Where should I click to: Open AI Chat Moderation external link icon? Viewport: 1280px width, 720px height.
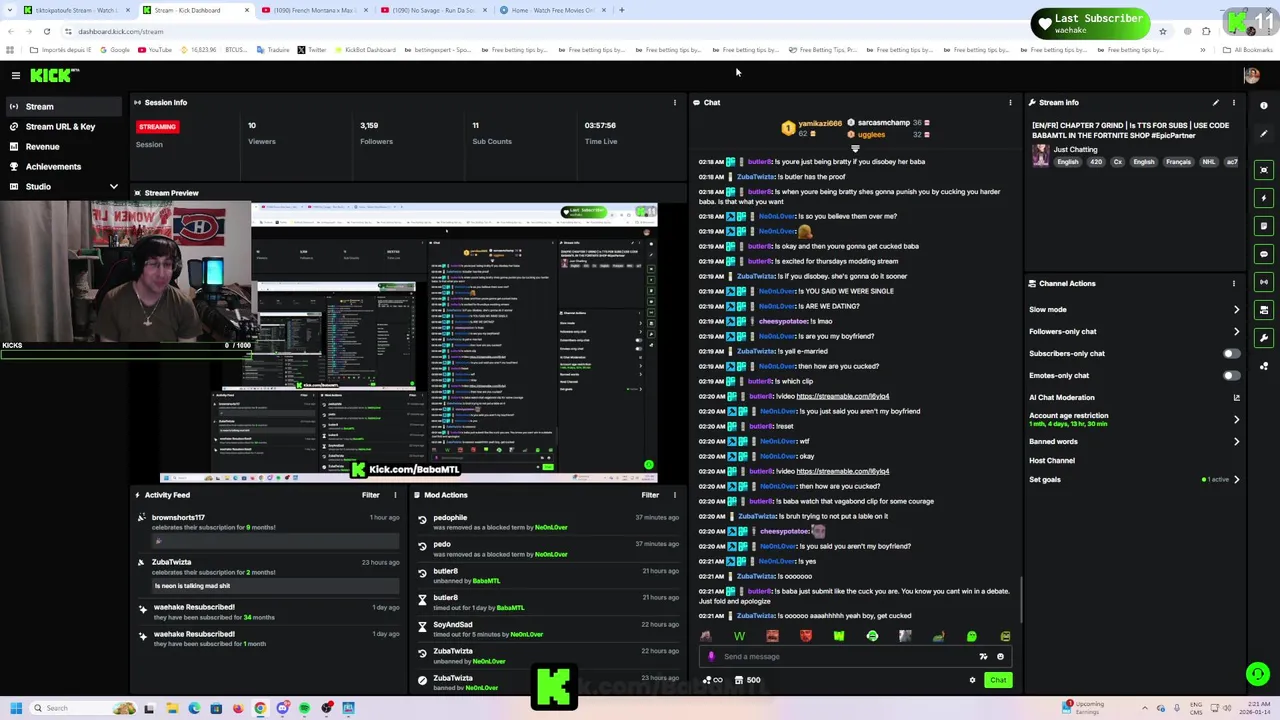coord(1236,397)
